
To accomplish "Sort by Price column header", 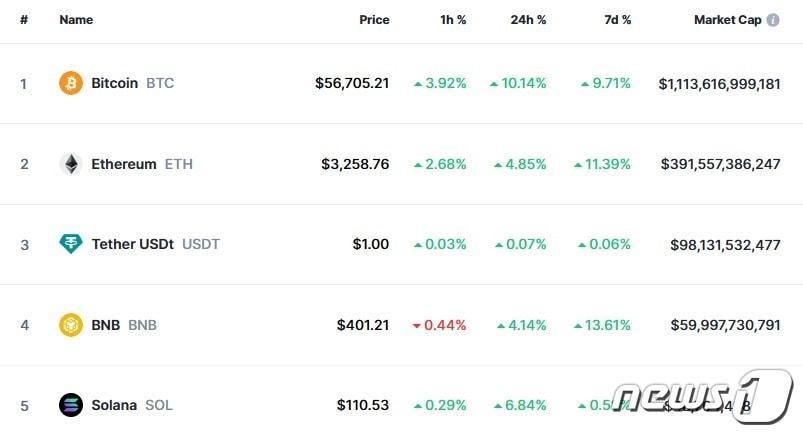I will [x=374, y=20].
